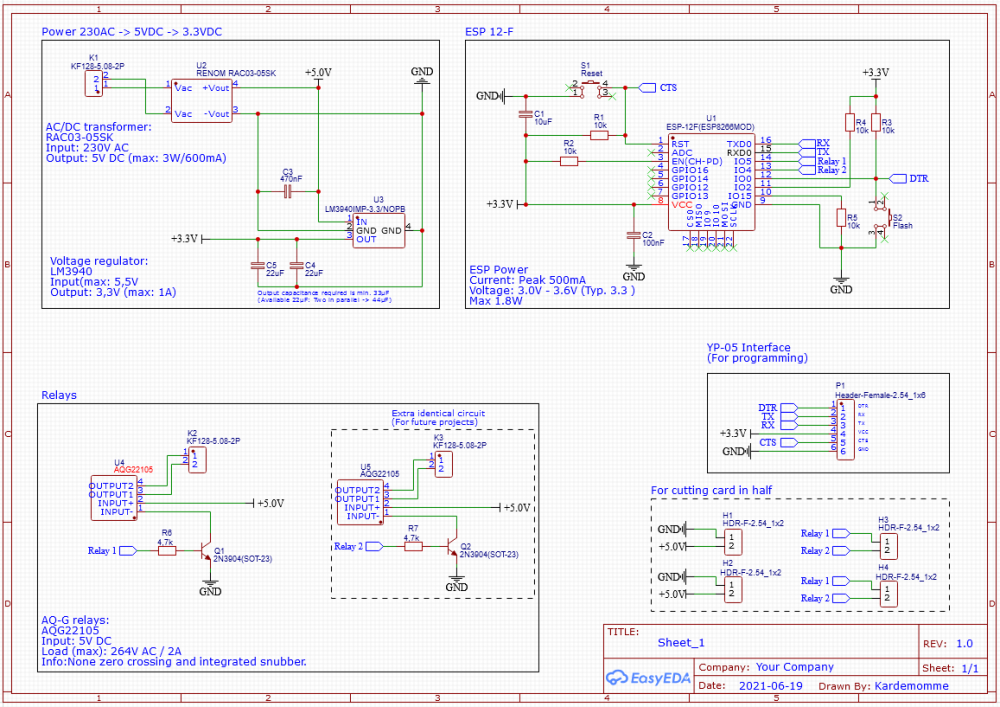Click the Your Company text field
This screenshot has width=1000, height=707.
click(x=794, y=667)
